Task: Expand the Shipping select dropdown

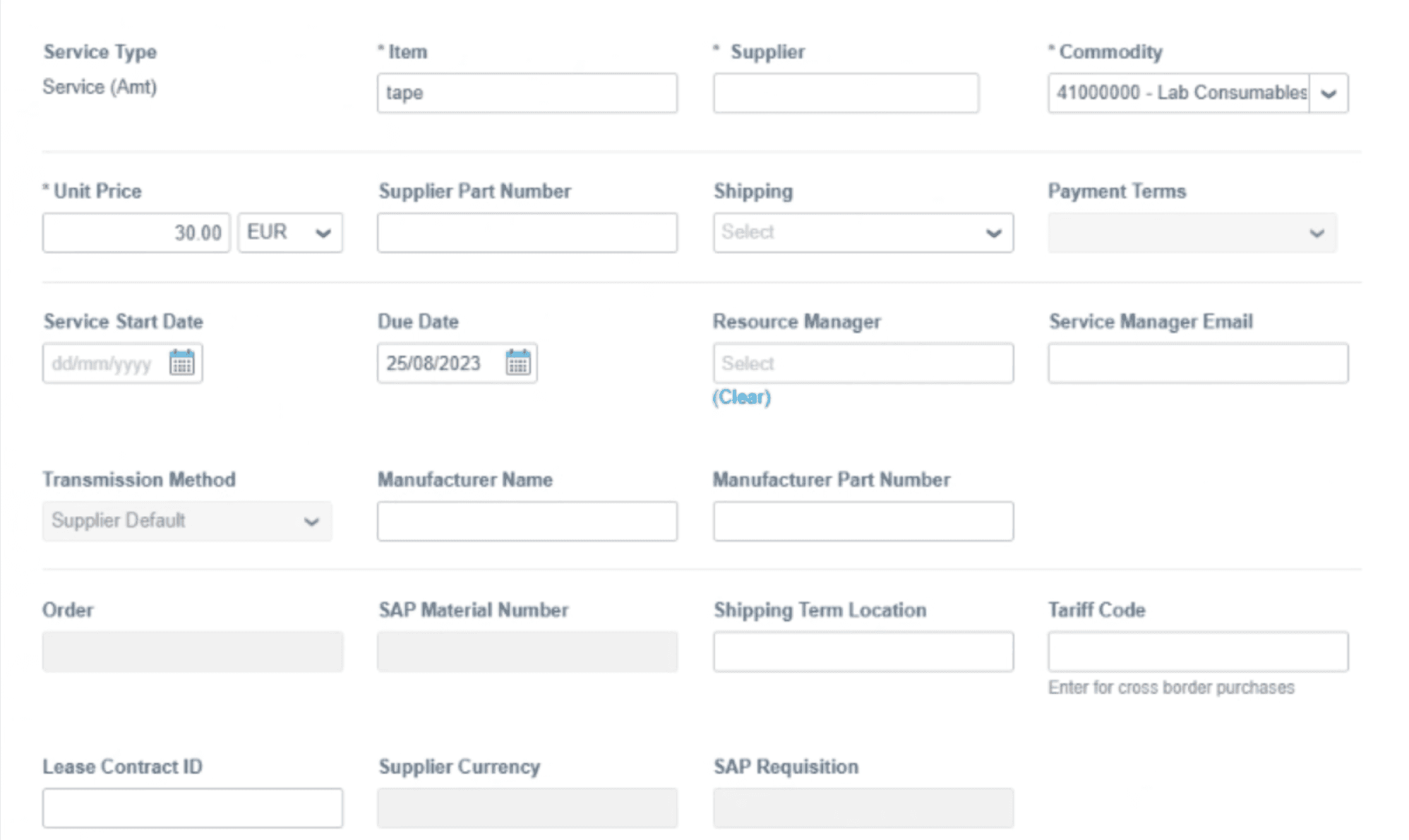Action: (x=863, y=232)
